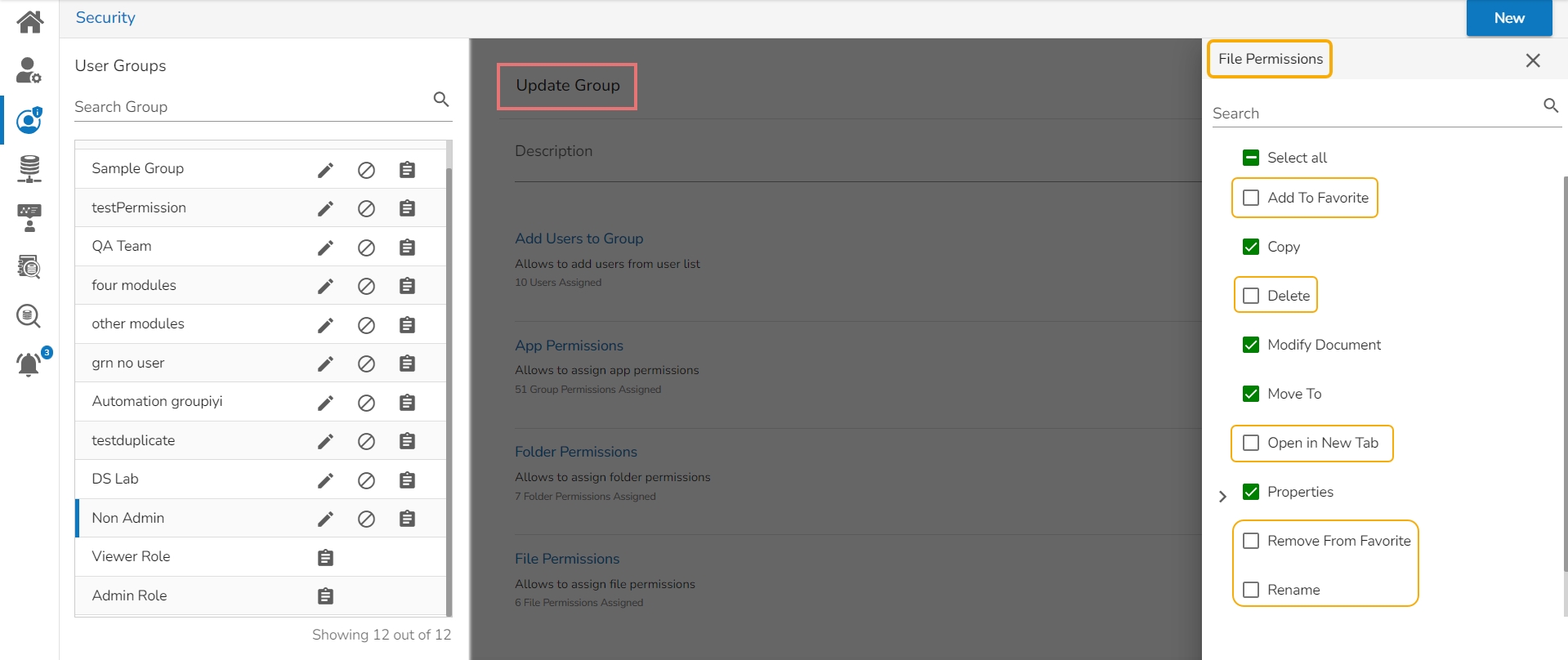Open notifications bell icon

click(x=29, y=363)
